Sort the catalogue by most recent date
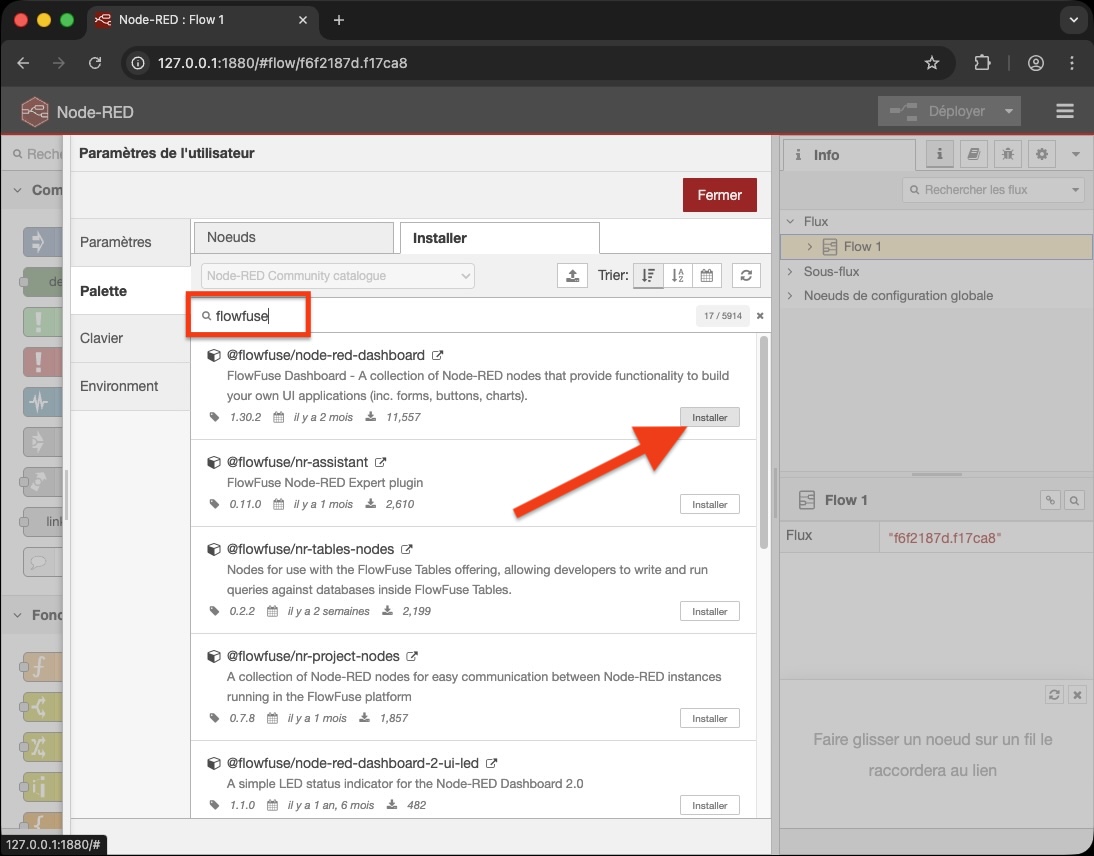The image size is (1094, 856). [706, 276]
